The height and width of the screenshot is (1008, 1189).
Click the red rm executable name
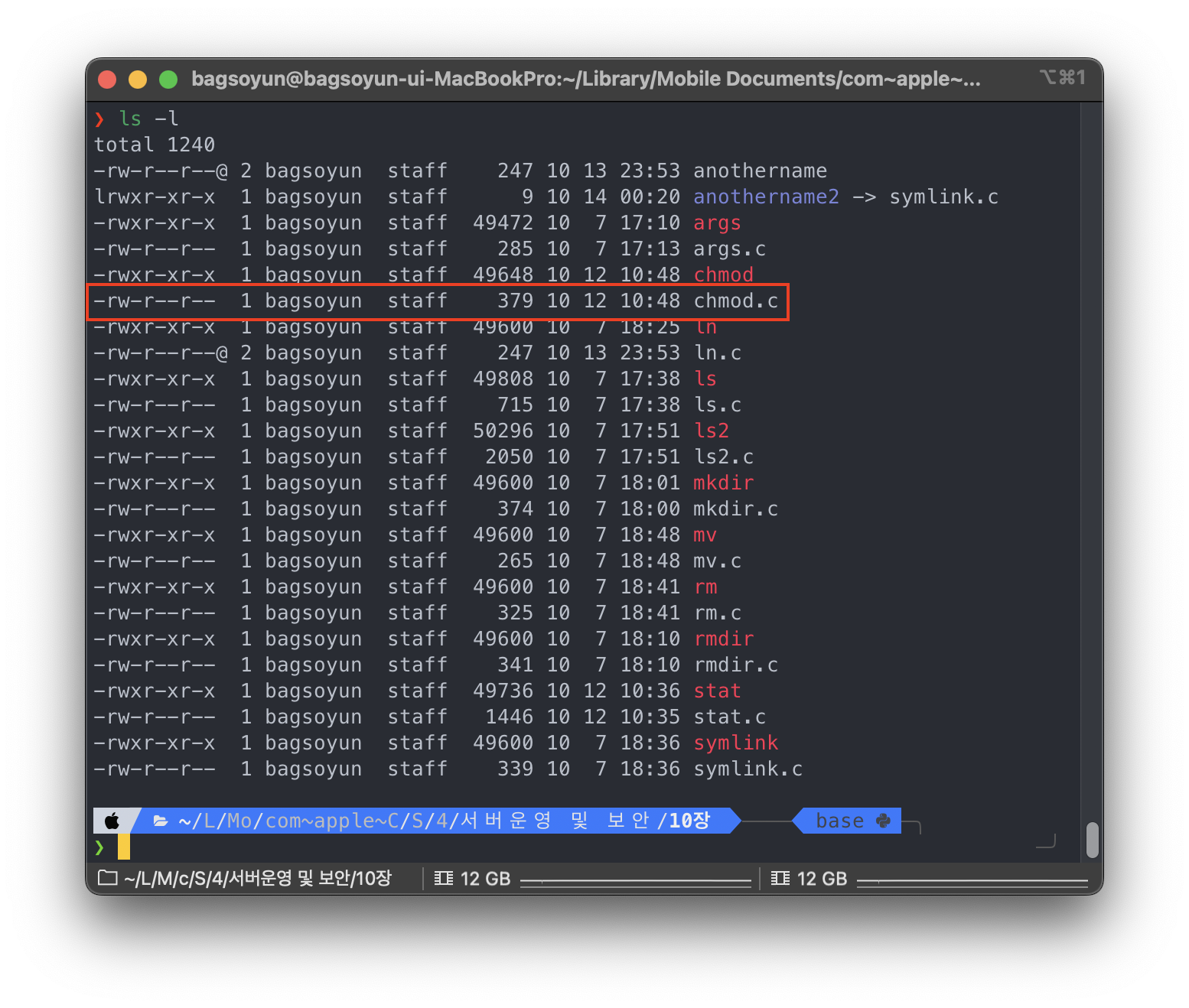pyautogui.click(x=705, y=587)
